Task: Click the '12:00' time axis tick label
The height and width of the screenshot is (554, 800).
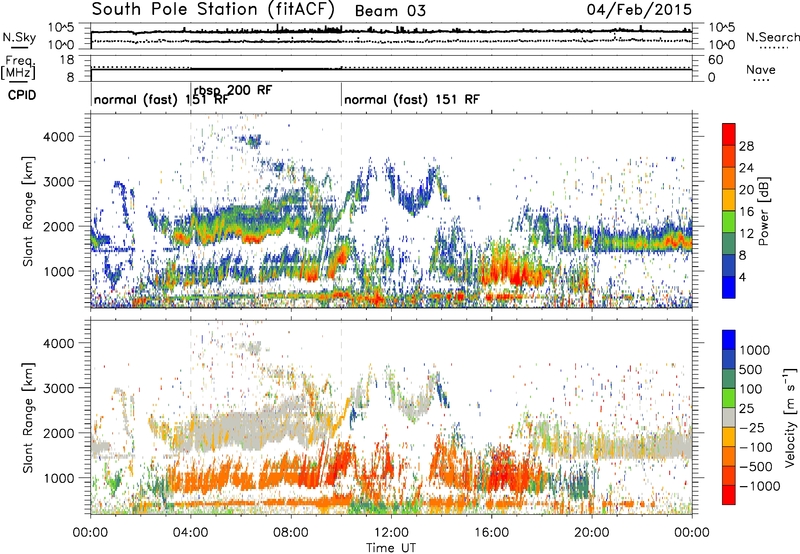Action: (x=391, y=533)
